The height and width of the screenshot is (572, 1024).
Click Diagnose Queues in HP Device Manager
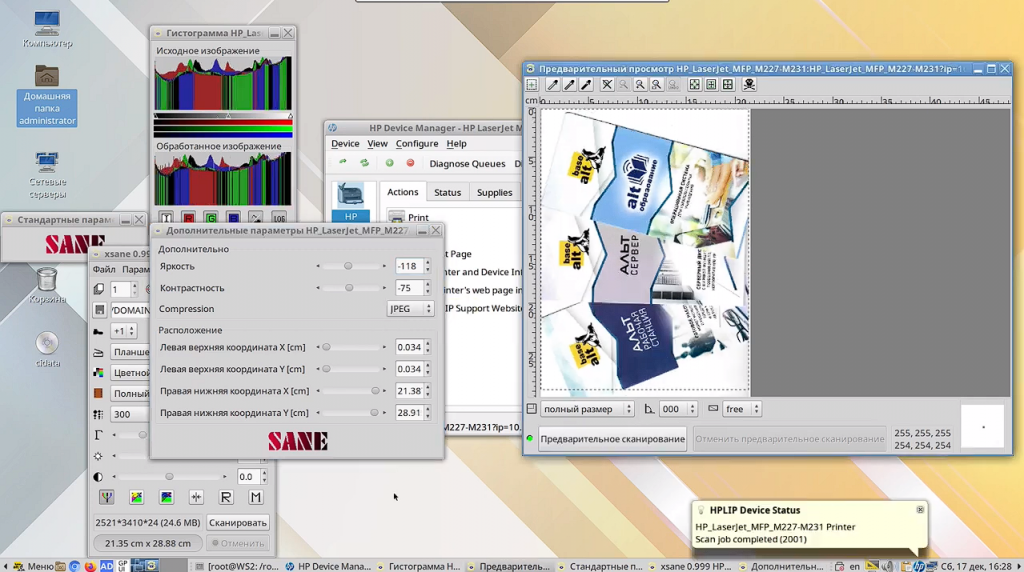467,164
